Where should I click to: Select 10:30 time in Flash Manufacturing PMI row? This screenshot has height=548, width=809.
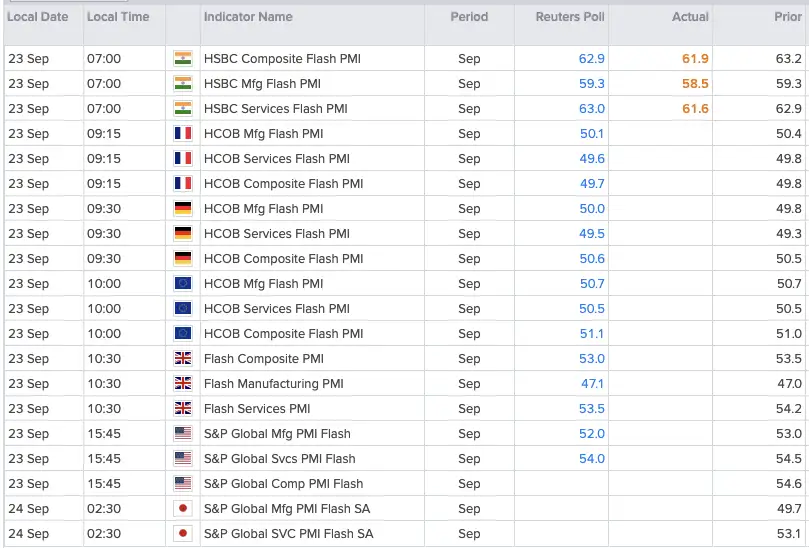(x=104, y=384)
